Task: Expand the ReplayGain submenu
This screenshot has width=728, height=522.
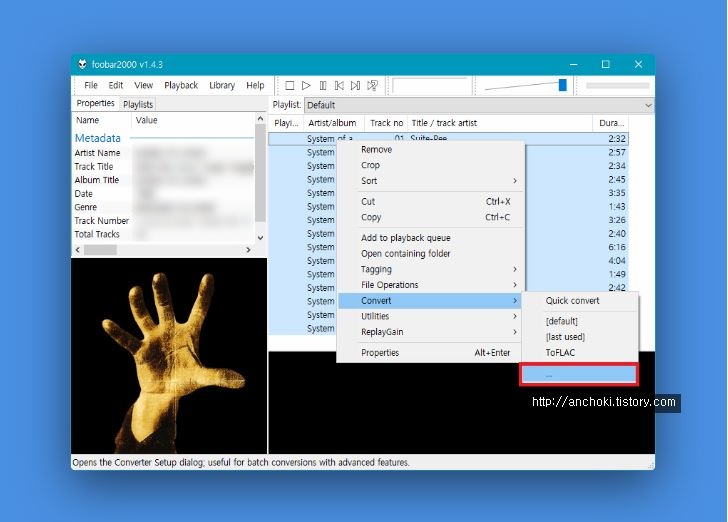Action: click(430, 332)
